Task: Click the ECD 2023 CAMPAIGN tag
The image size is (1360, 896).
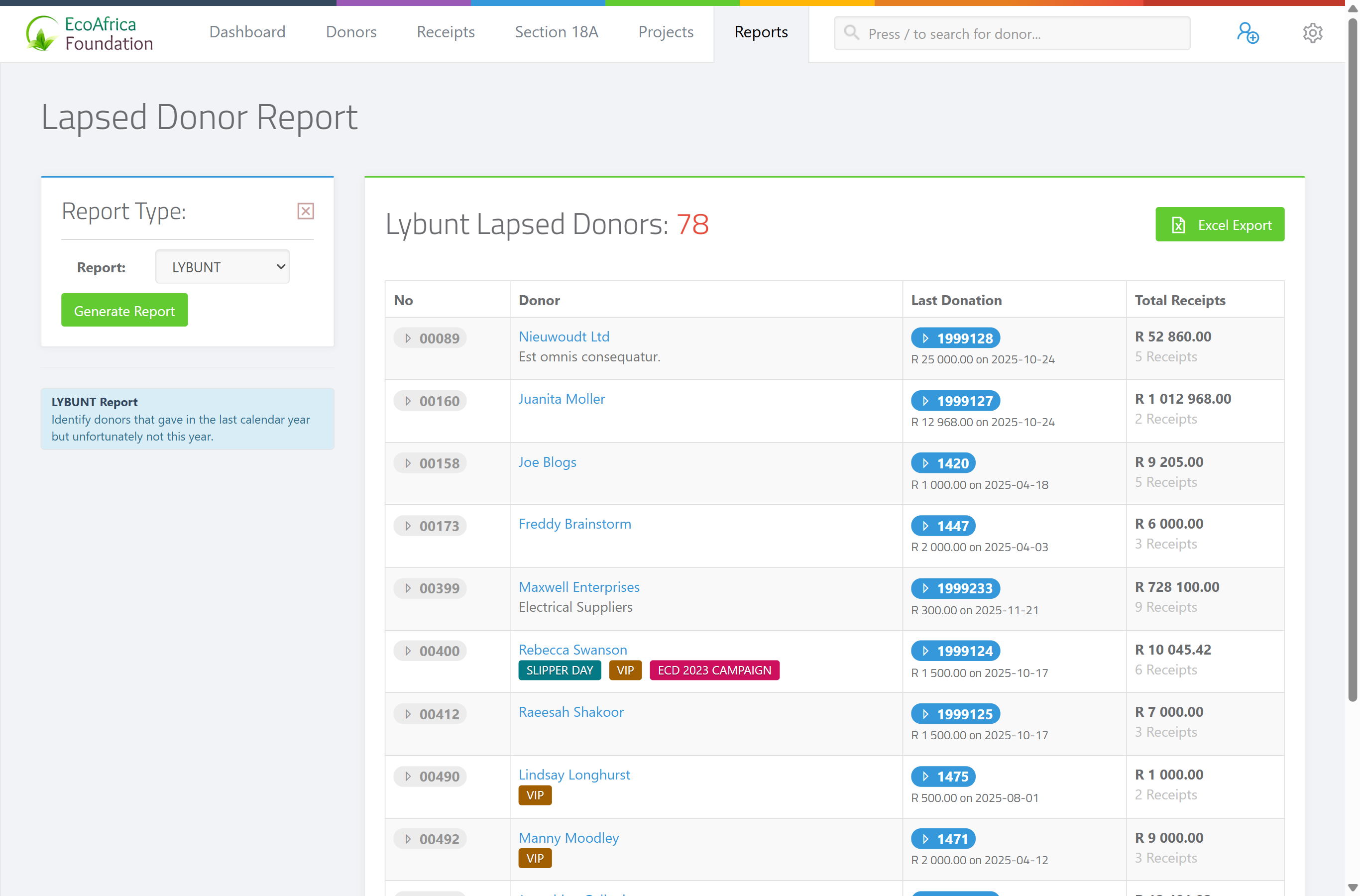Action: [x=714, y=671]
